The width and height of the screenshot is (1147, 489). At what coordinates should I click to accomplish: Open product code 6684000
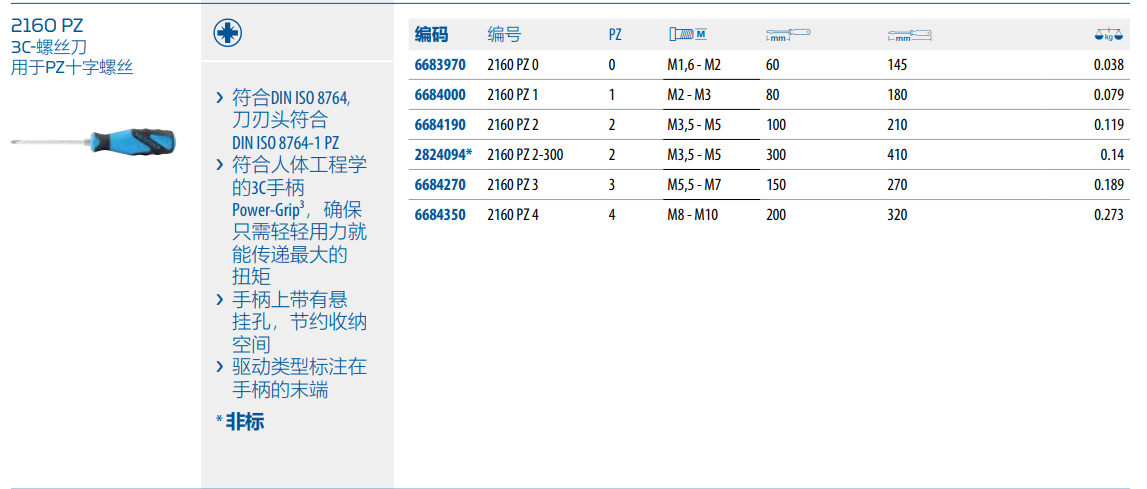click(440, 95)
